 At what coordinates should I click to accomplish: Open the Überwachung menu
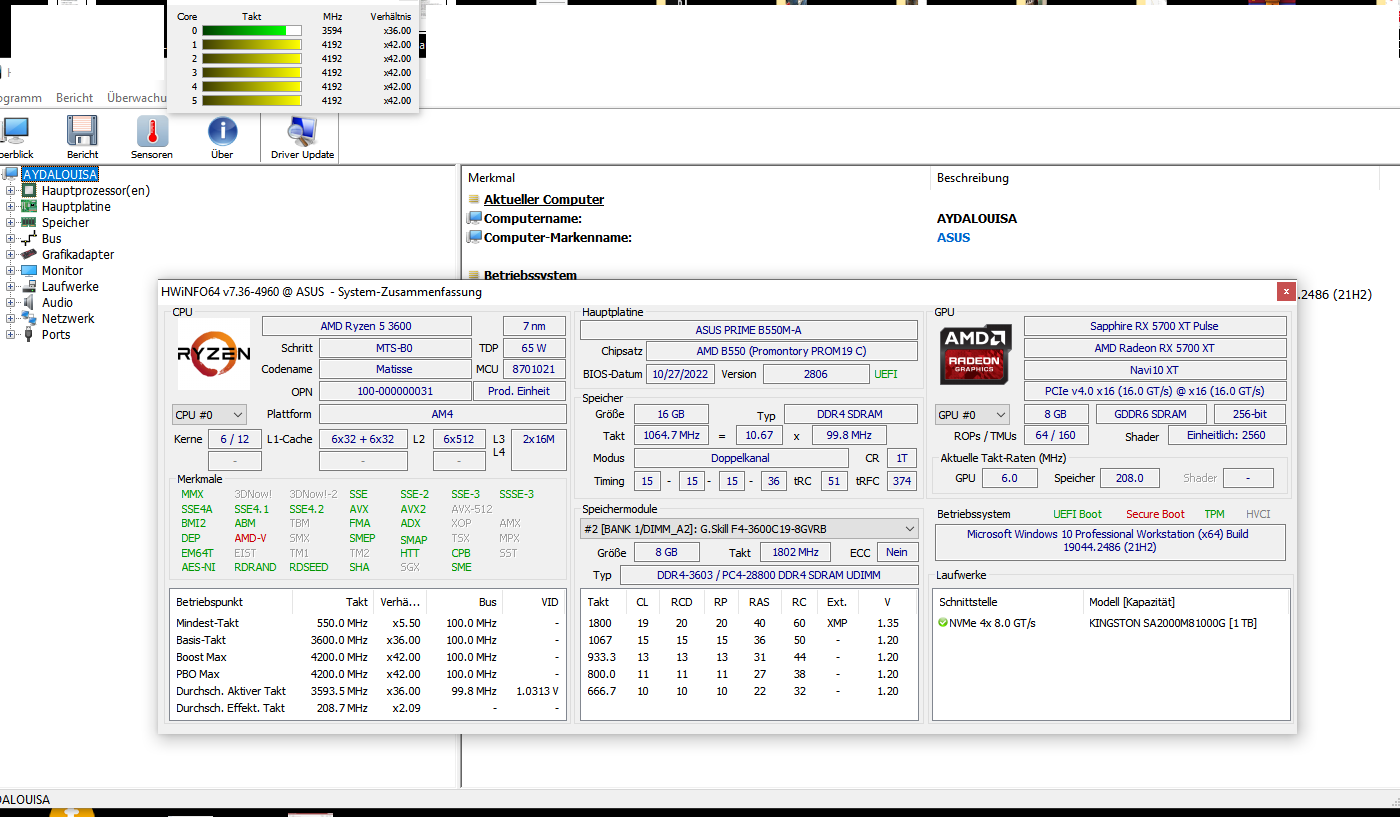click(137, 98)
